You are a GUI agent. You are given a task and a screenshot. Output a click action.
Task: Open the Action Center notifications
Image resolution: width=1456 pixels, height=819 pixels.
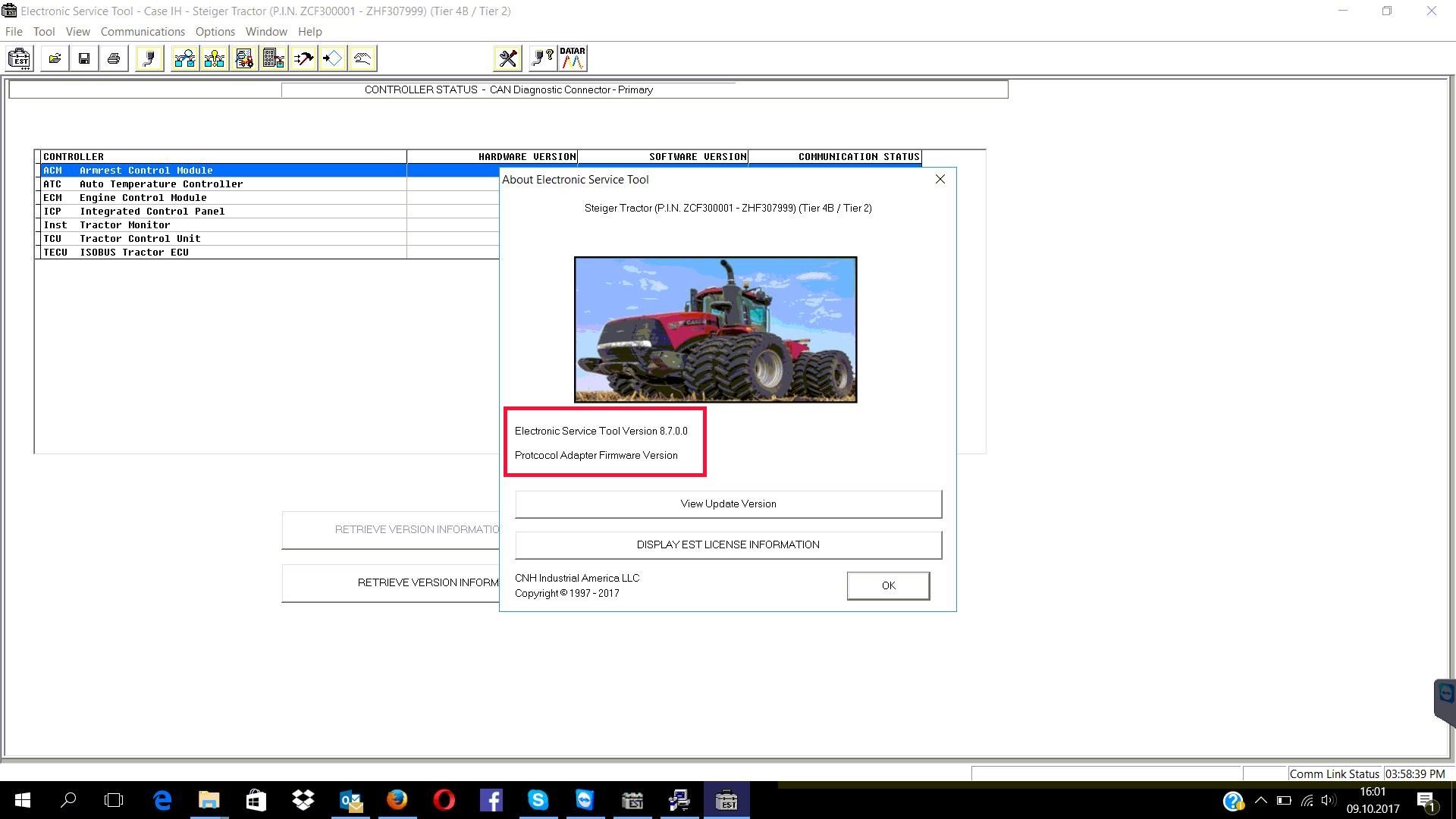point(1426,801)
